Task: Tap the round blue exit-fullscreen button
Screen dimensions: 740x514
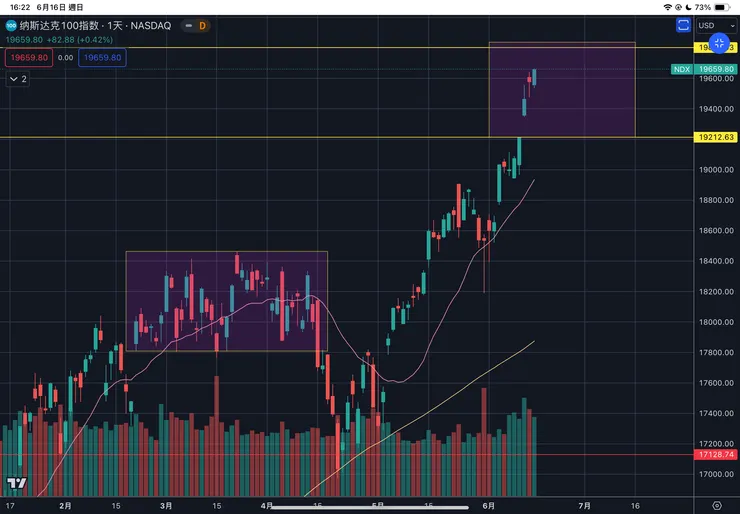Action: [x=719, y=44]
